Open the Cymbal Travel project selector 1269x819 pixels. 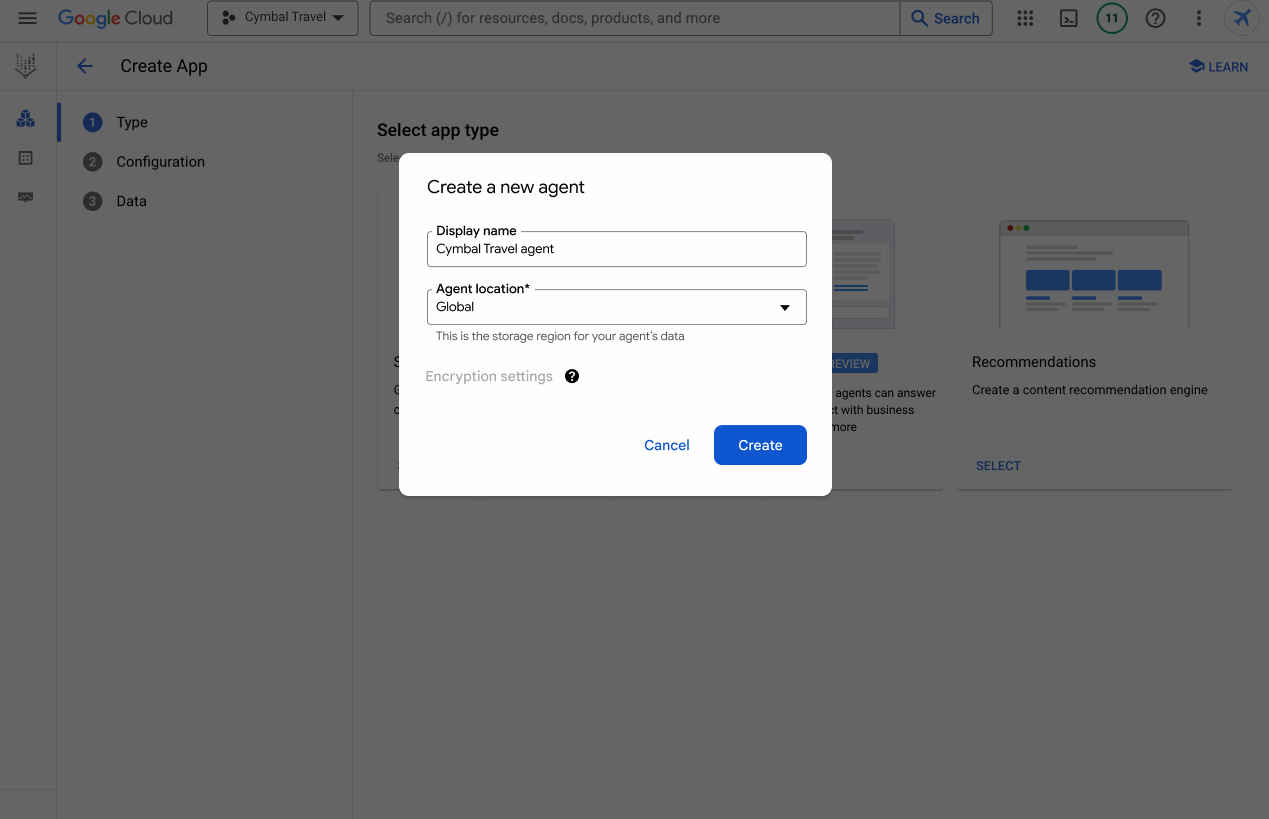click(283, 18)
